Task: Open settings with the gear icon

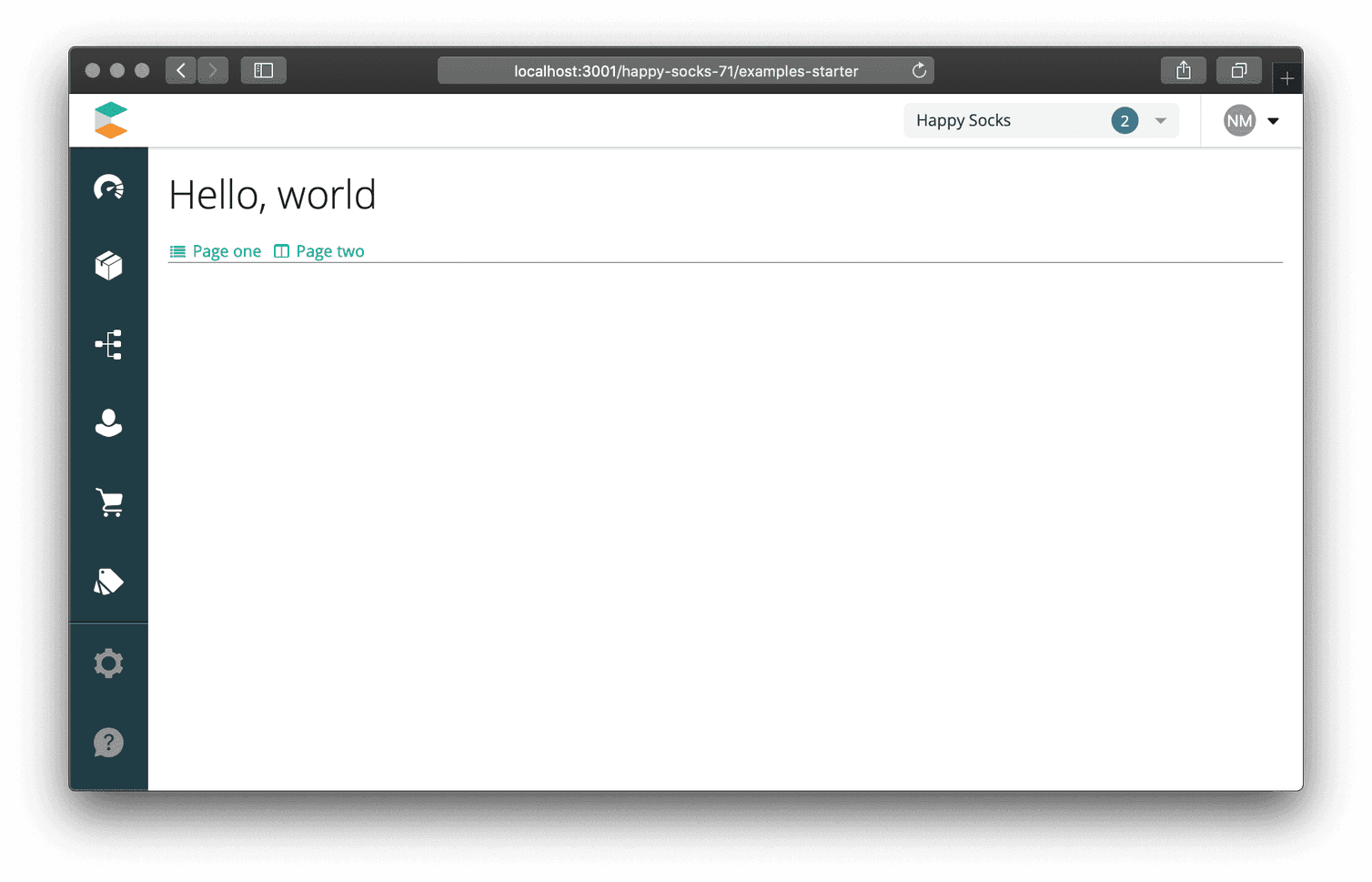Action: (x=108, y=663)
